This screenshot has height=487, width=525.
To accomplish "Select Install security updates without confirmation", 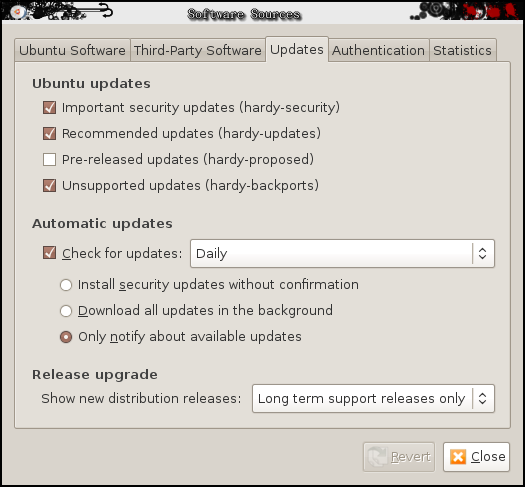I will click(66, 285).
